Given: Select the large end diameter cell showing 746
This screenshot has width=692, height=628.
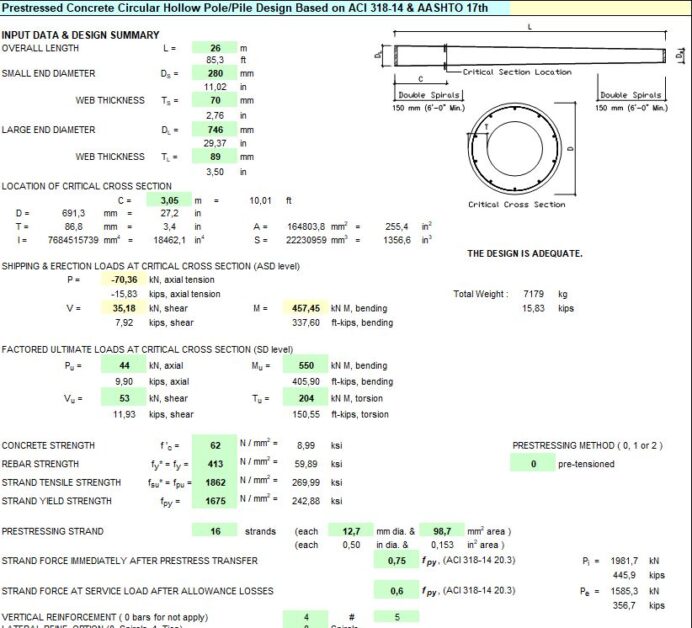Looking at the screenshot, I should coord(215,130).
